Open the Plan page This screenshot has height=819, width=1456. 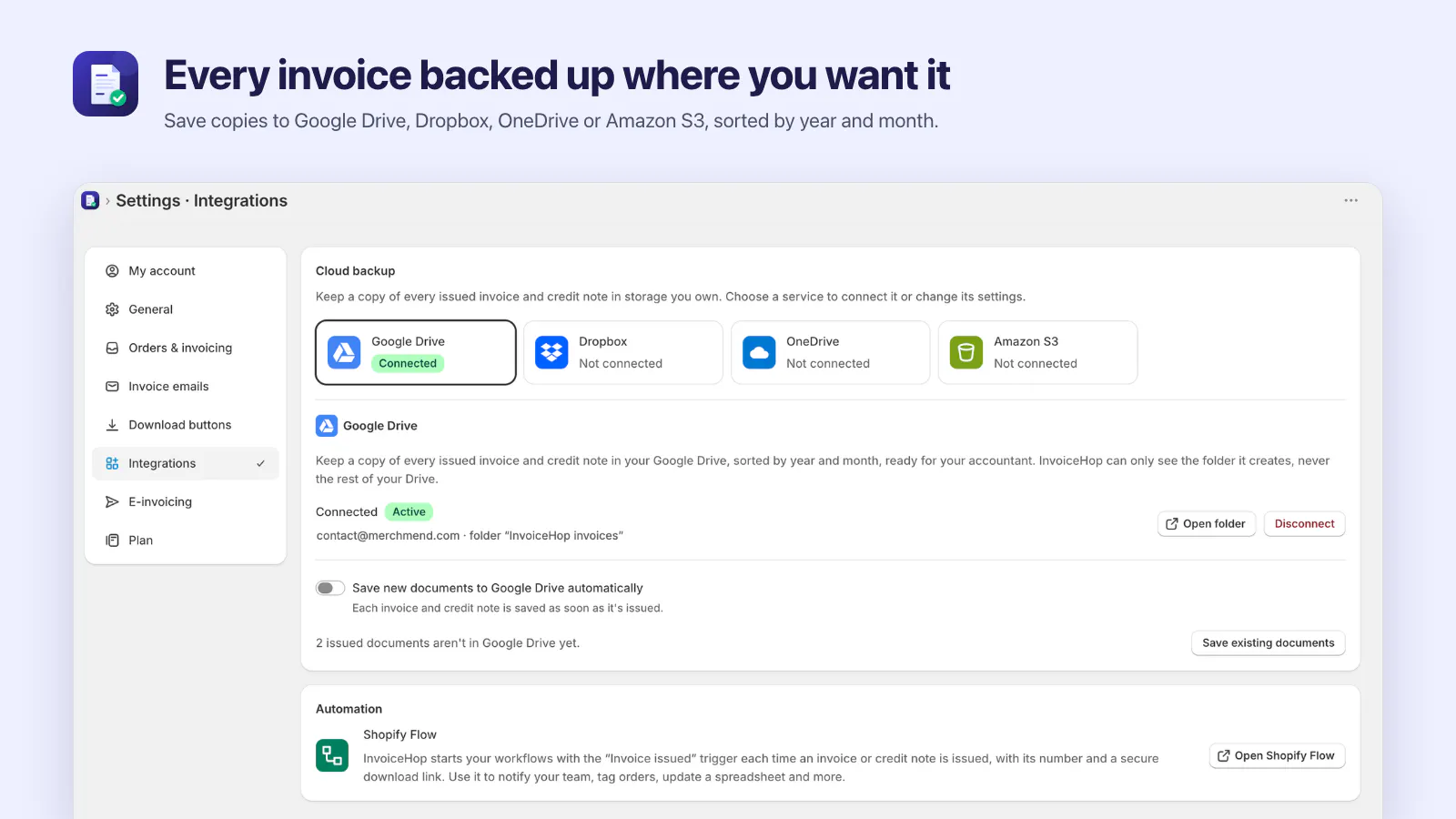point(186,541)
